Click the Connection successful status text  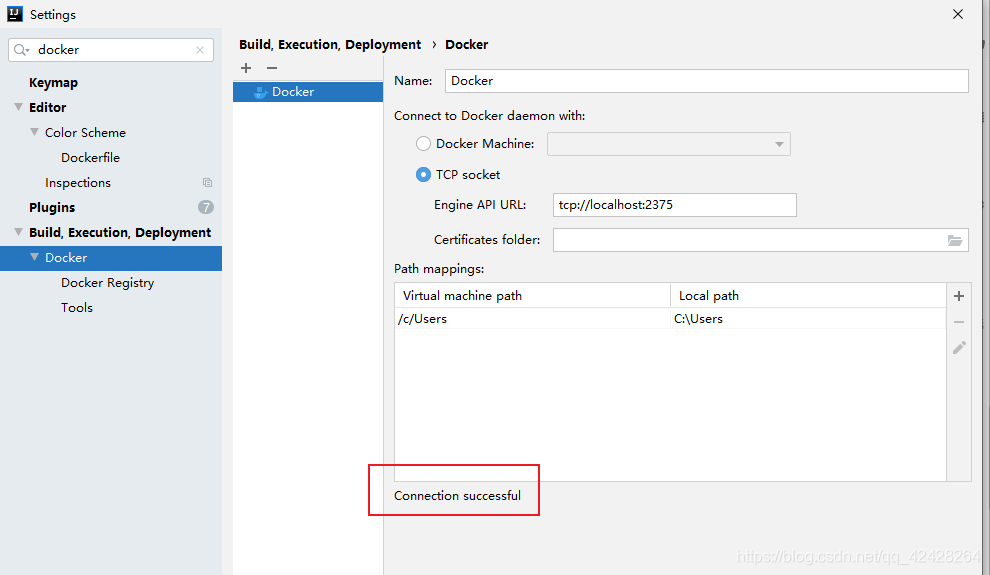tap(458, 495)
